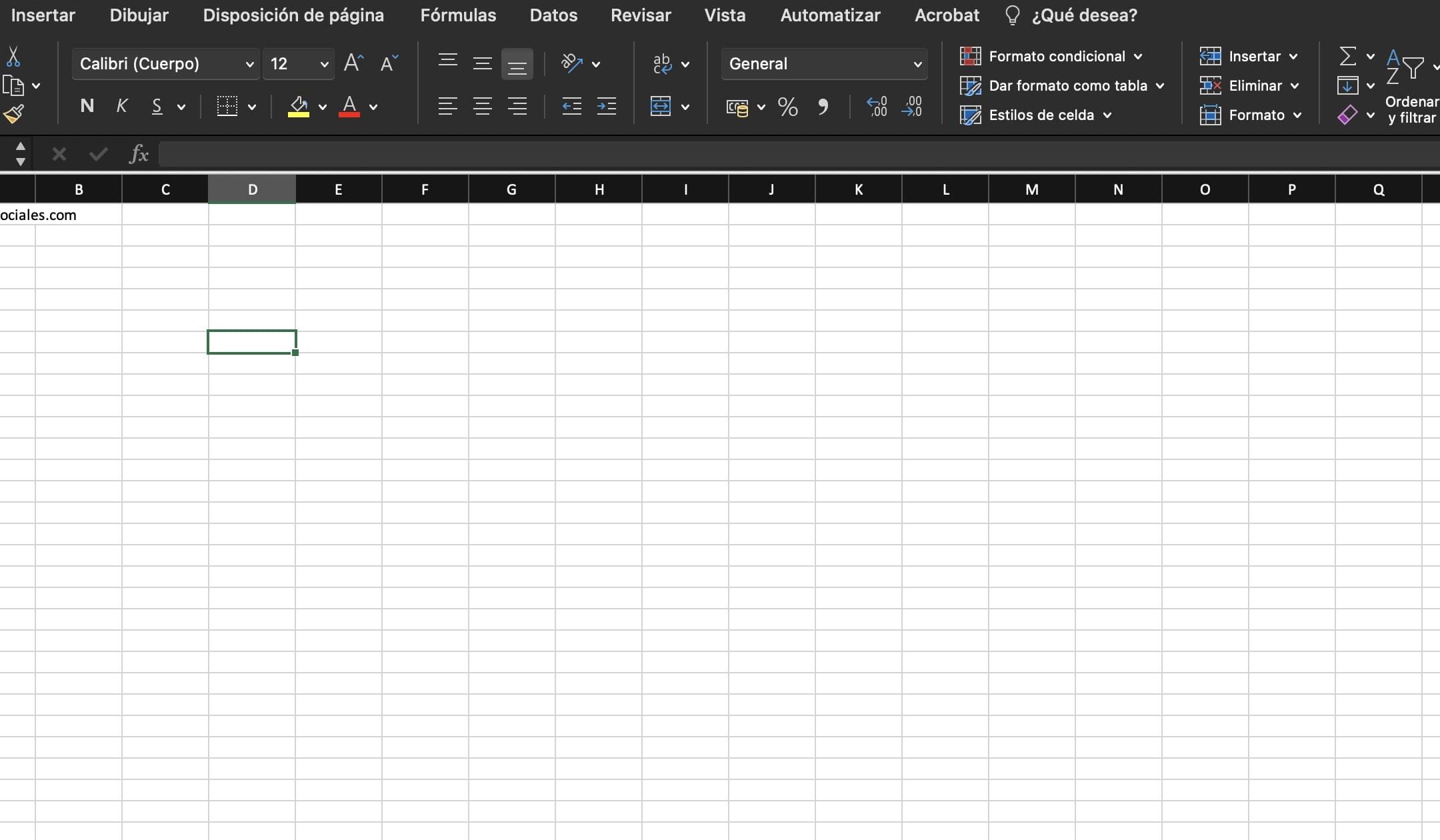Click the Cut scissors icon
Viewport: 1440px width, 840px height.
13,57
